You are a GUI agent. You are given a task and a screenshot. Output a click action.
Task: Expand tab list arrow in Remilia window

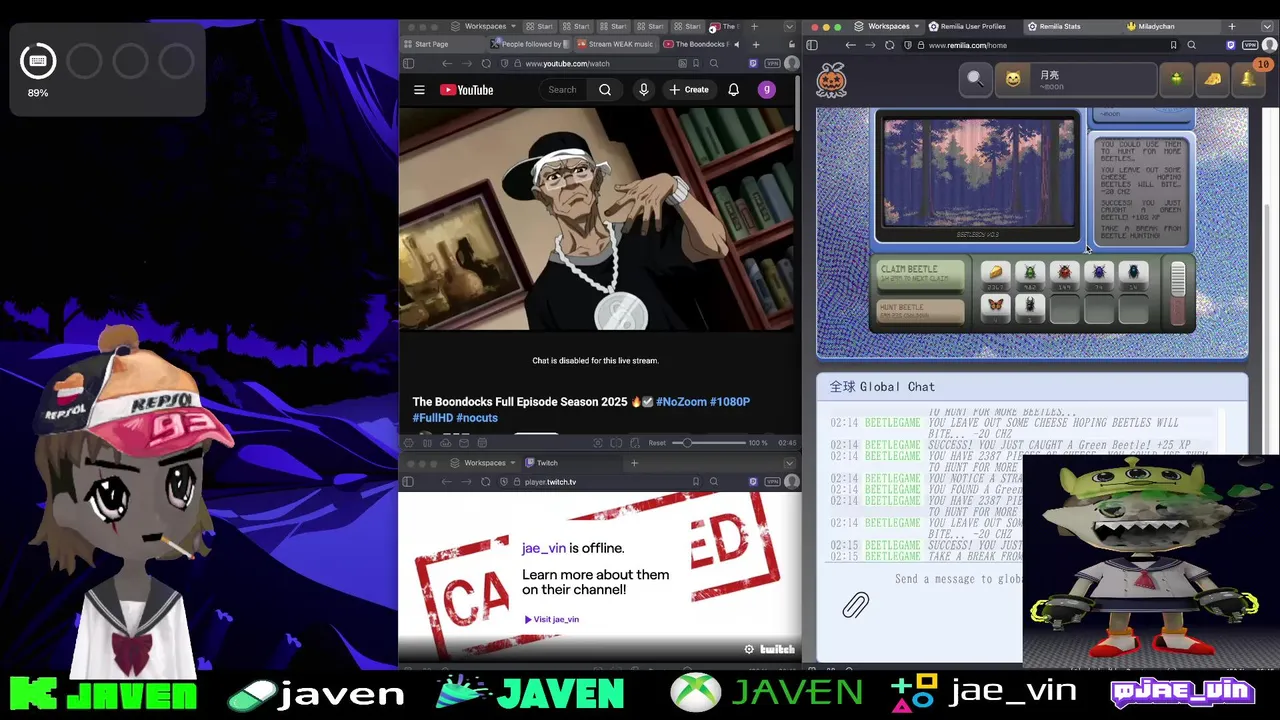[x=1265, y=27]
